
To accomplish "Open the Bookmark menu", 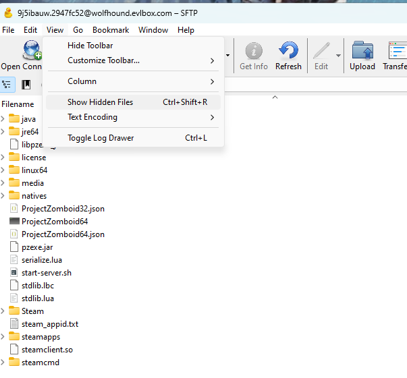I will pos(111,30).
